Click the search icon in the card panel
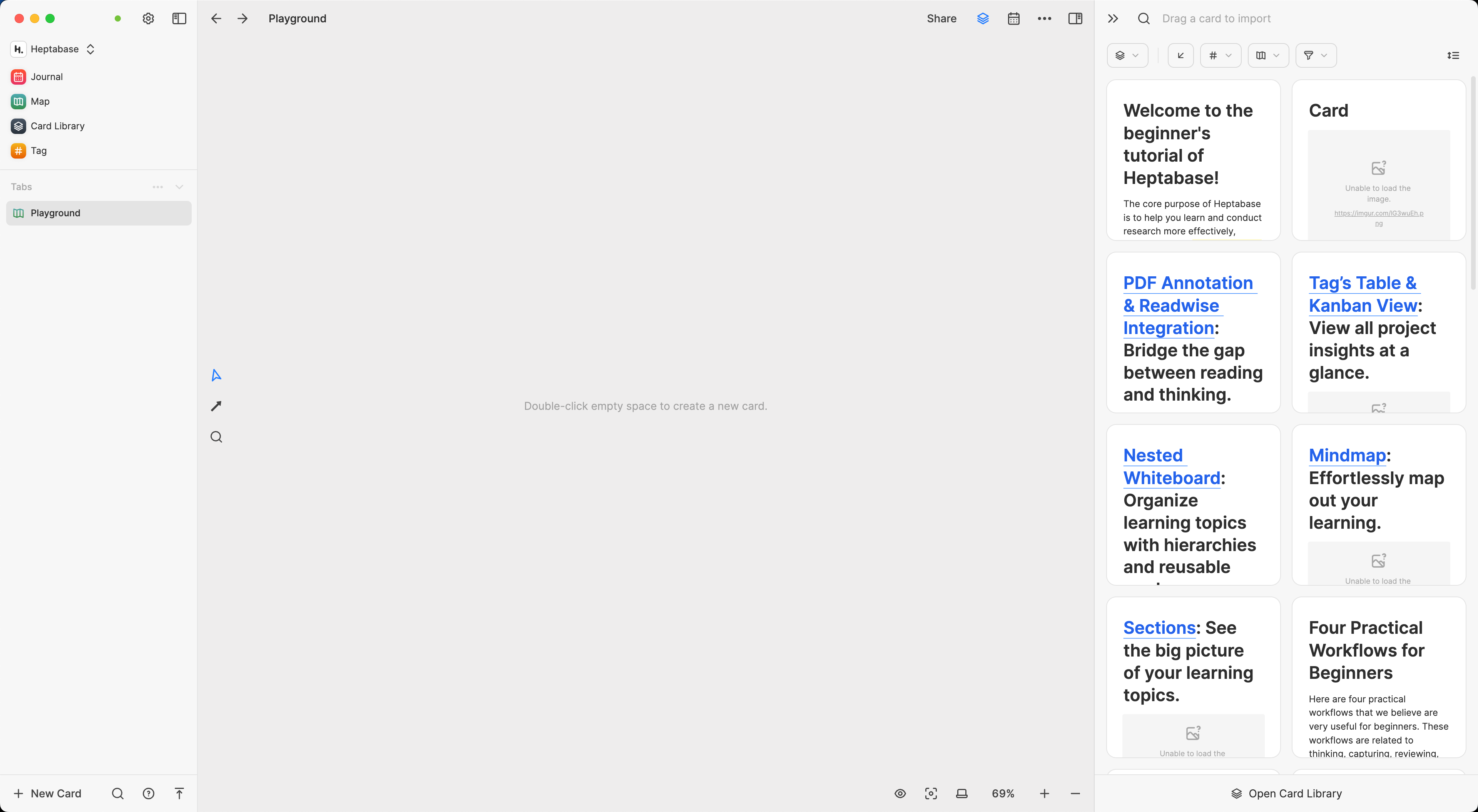 (1144, 18)
